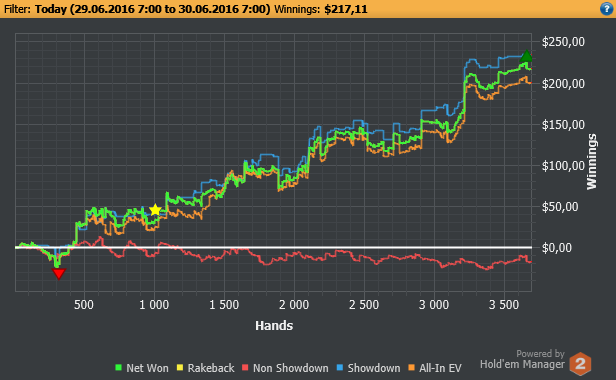Open the blue help question mark icon

[607, 9]
